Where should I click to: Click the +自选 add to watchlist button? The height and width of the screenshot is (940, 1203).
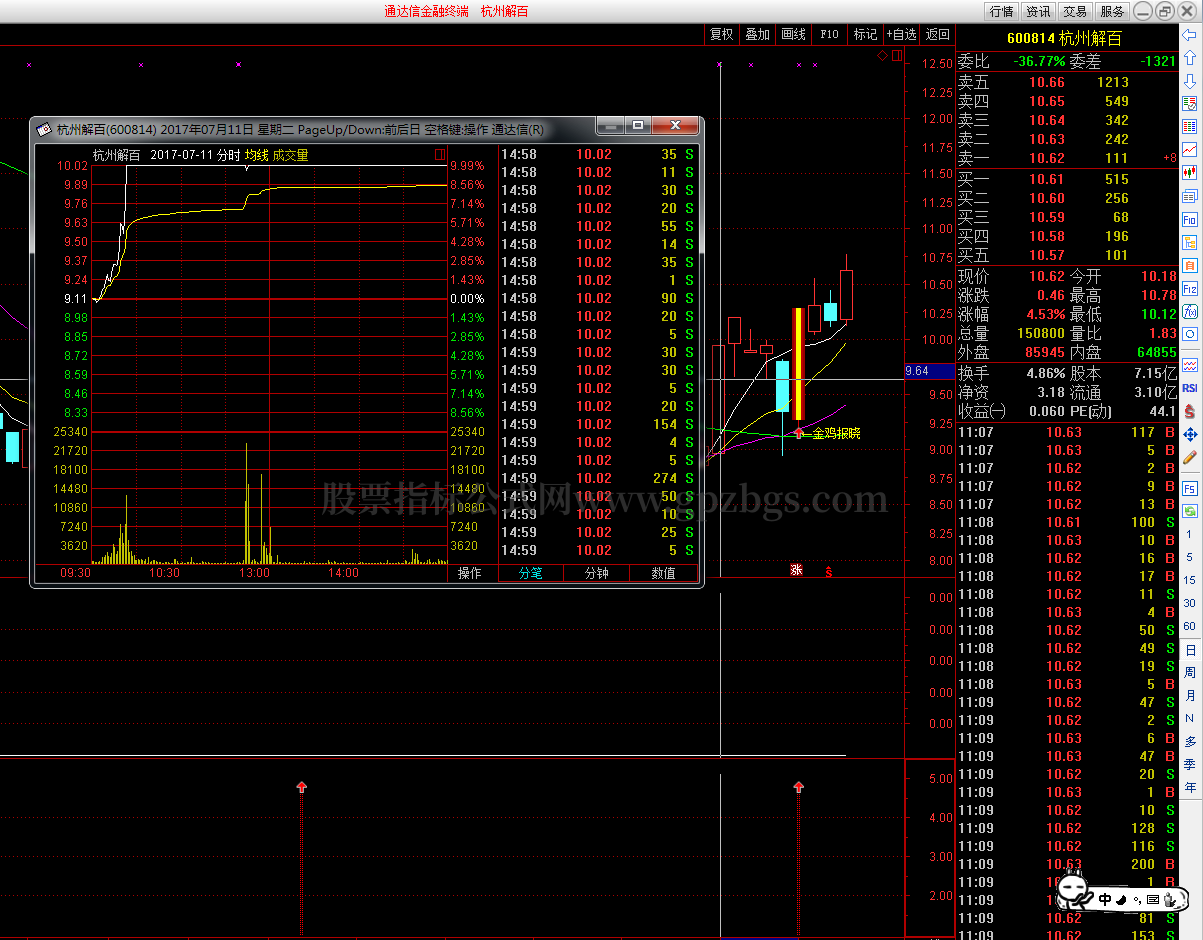pos(900,34)
